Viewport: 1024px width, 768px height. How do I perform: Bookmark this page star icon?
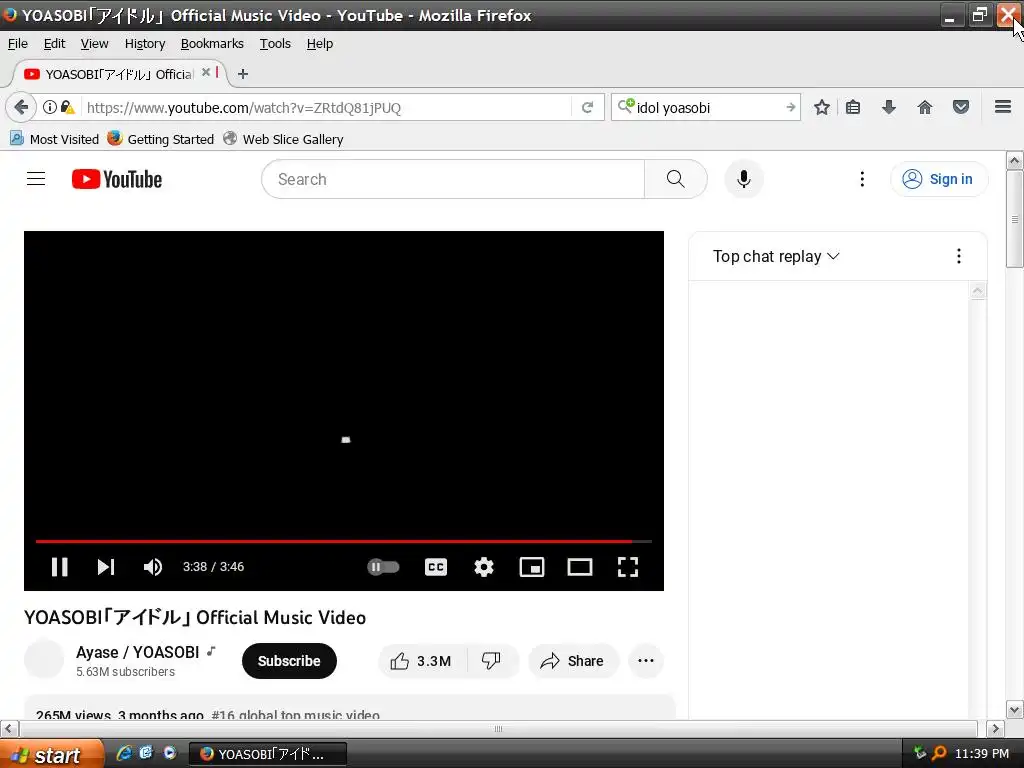822,107
